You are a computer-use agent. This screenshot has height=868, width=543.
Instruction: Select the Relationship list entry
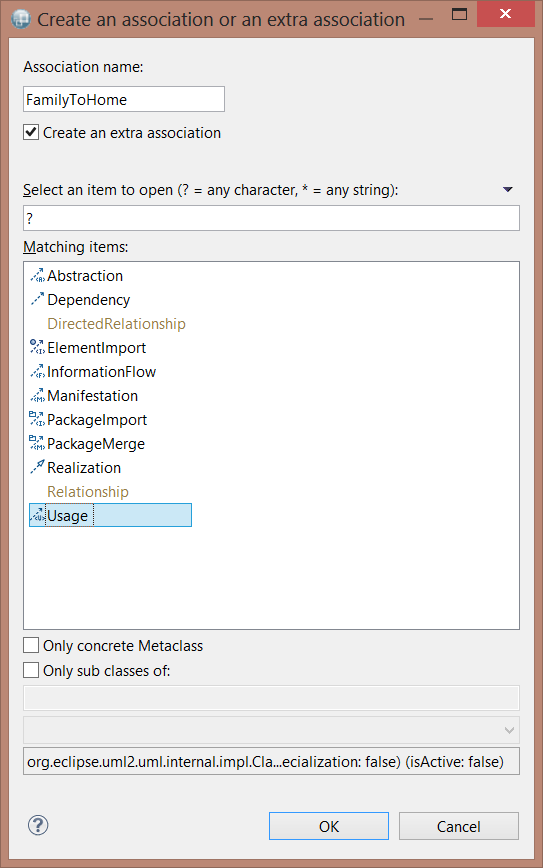(88, 492)
